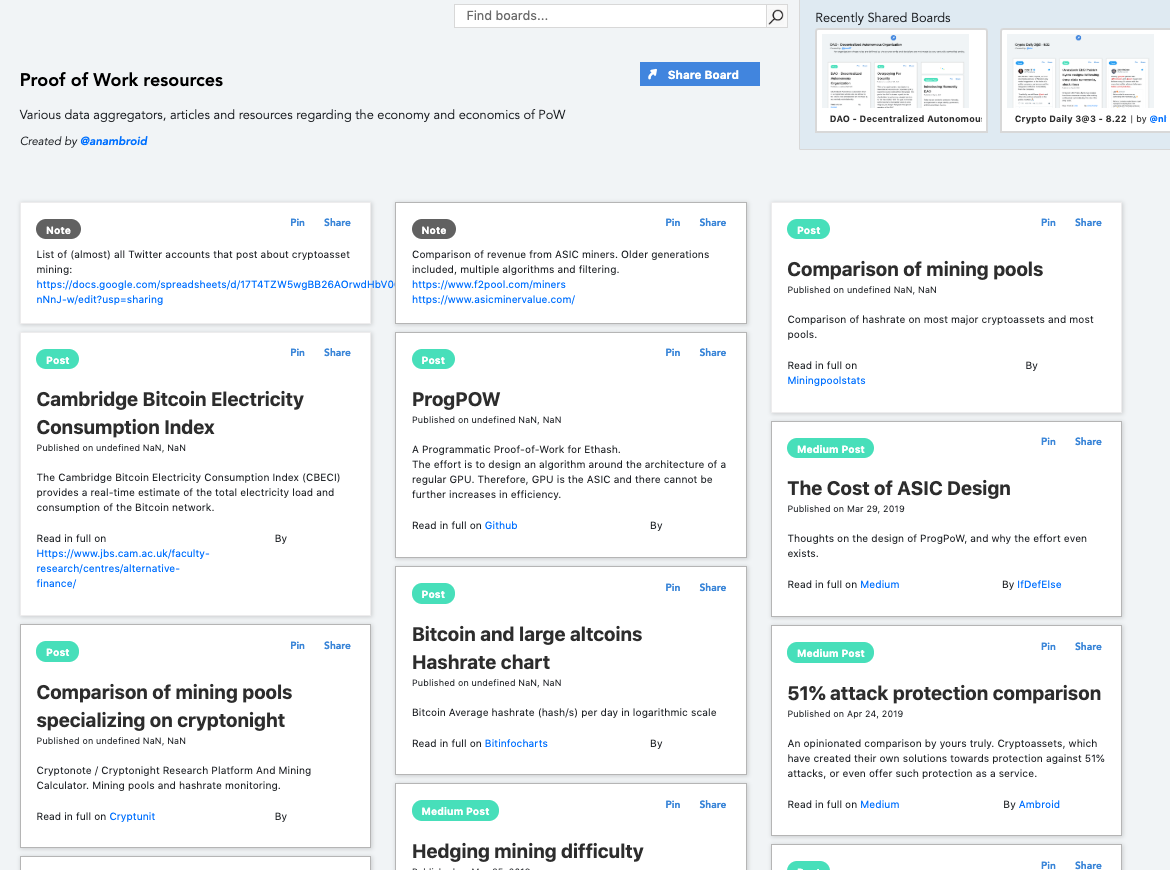
Task: Click the Share Board button
Action: tap(700, 75)
